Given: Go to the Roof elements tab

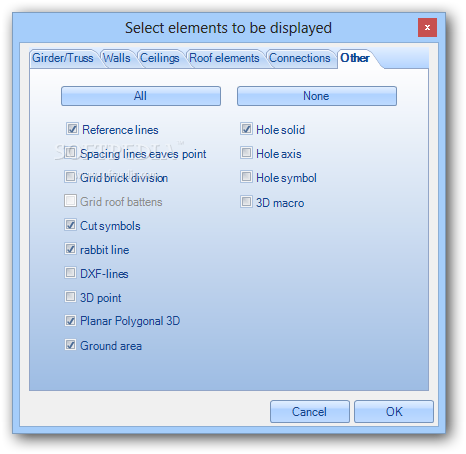Looking at the screenshot, I should 224,58.
